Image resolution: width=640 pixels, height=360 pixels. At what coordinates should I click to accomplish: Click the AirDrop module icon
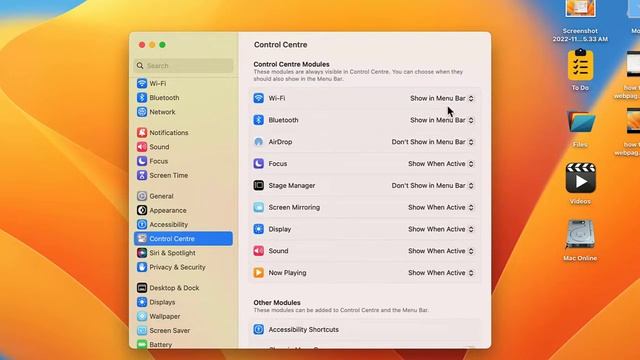point(258,142)
